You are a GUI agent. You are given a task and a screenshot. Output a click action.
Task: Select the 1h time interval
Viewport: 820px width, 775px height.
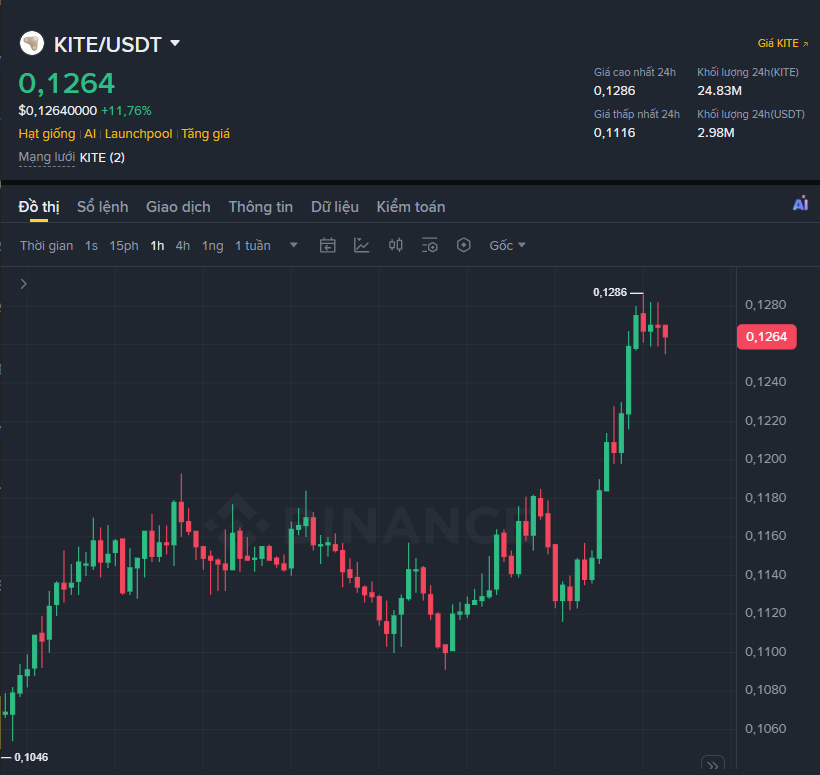[157, 246]
